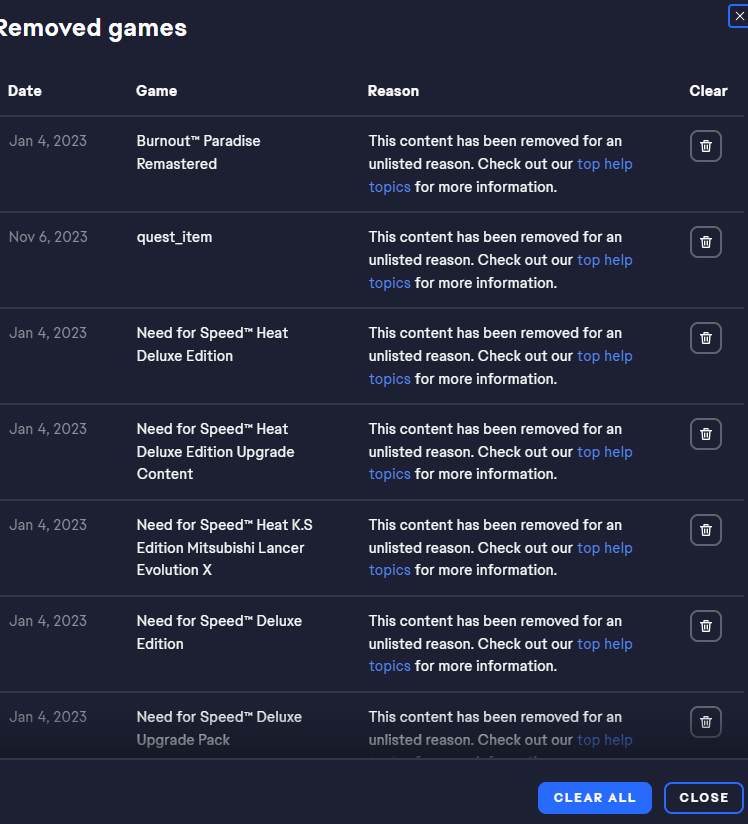Clear the Need for Speed Heat Deluxe Edition row

[x=705, y=338]
